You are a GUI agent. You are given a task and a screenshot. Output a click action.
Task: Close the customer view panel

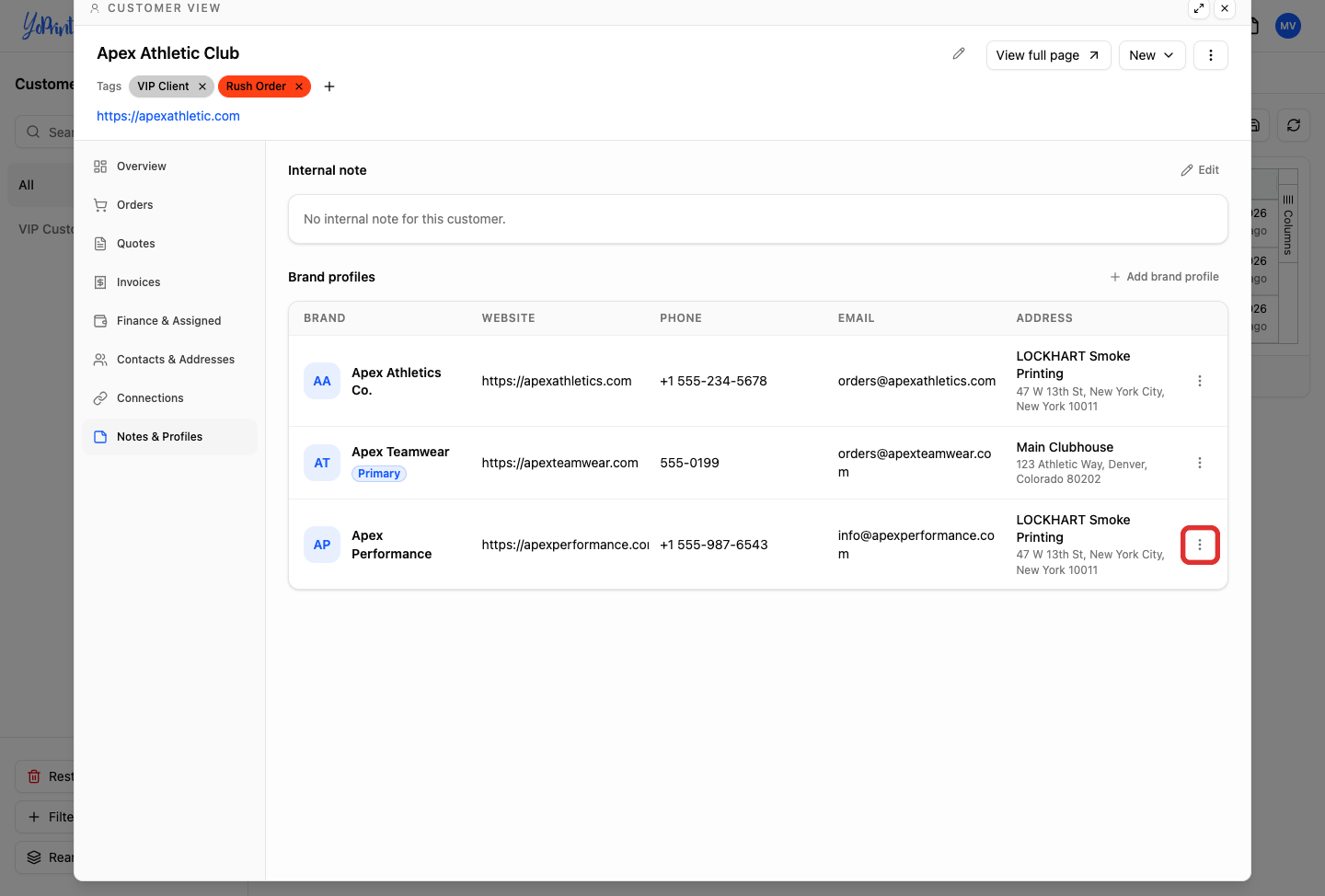[1225, 8]
